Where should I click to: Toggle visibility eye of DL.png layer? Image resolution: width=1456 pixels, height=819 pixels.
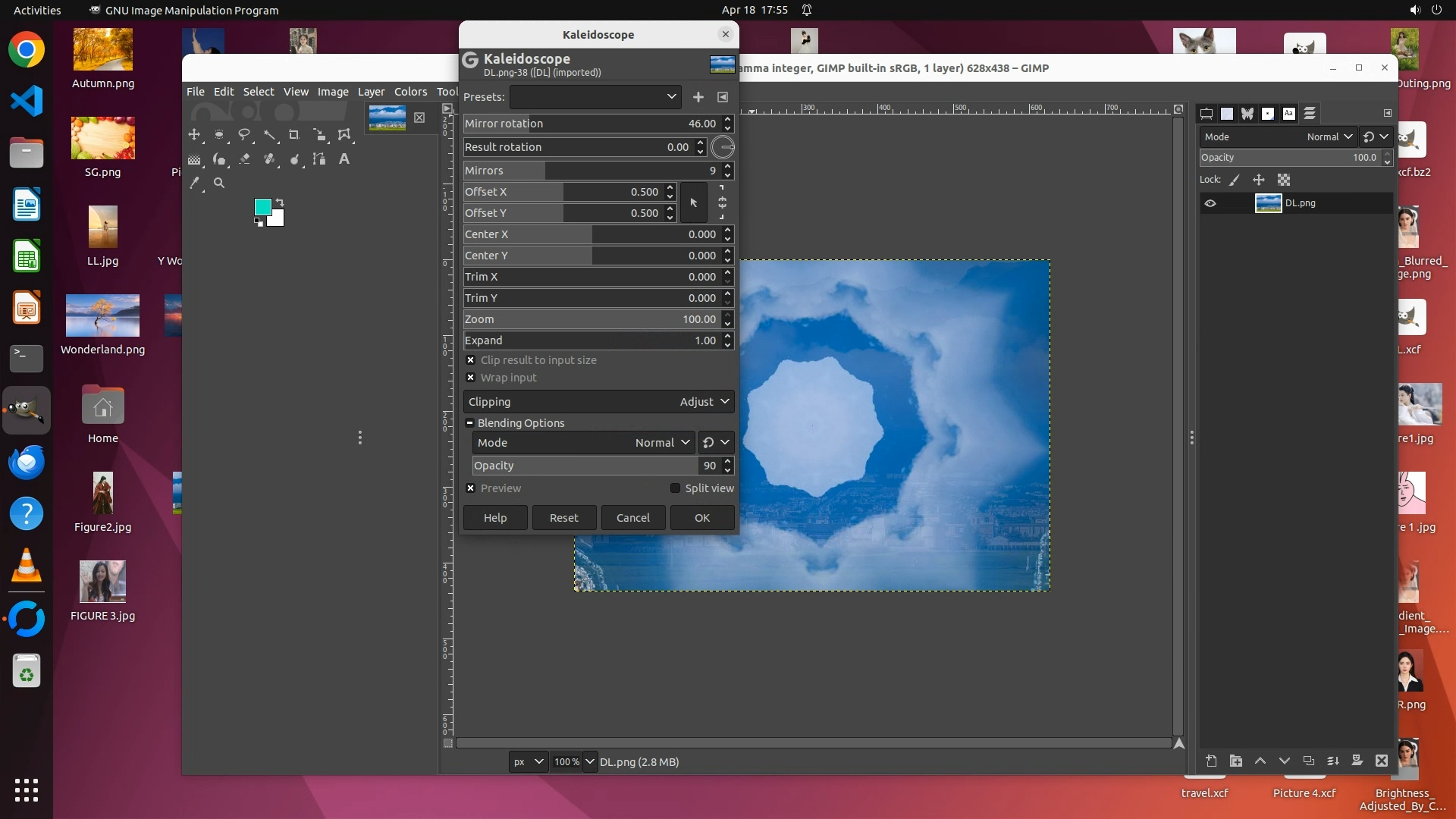pos(1210,203)
